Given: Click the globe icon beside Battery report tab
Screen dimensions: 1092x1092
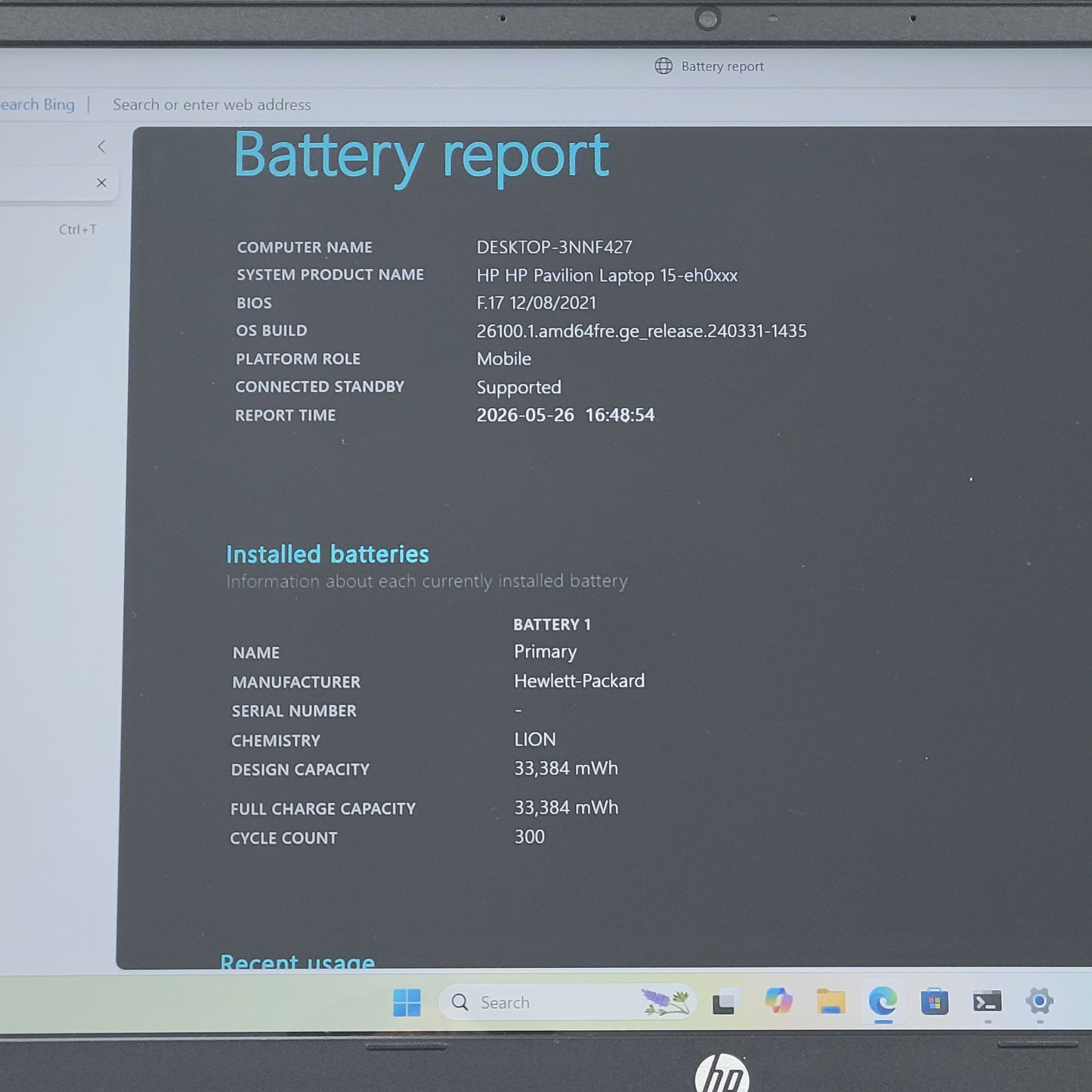Looking at the screenshot, I should pyautogui.click(x=664, y=66).
